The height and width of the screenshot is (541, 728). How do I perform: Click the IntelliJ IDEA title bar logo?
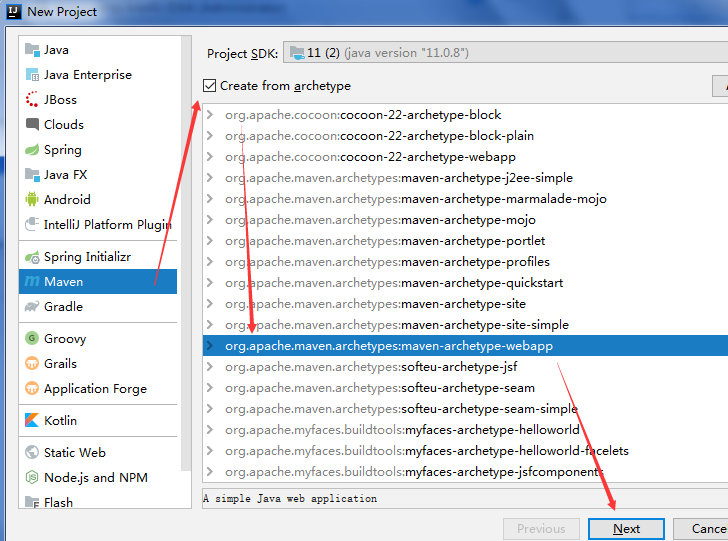(x=14, y=11)
